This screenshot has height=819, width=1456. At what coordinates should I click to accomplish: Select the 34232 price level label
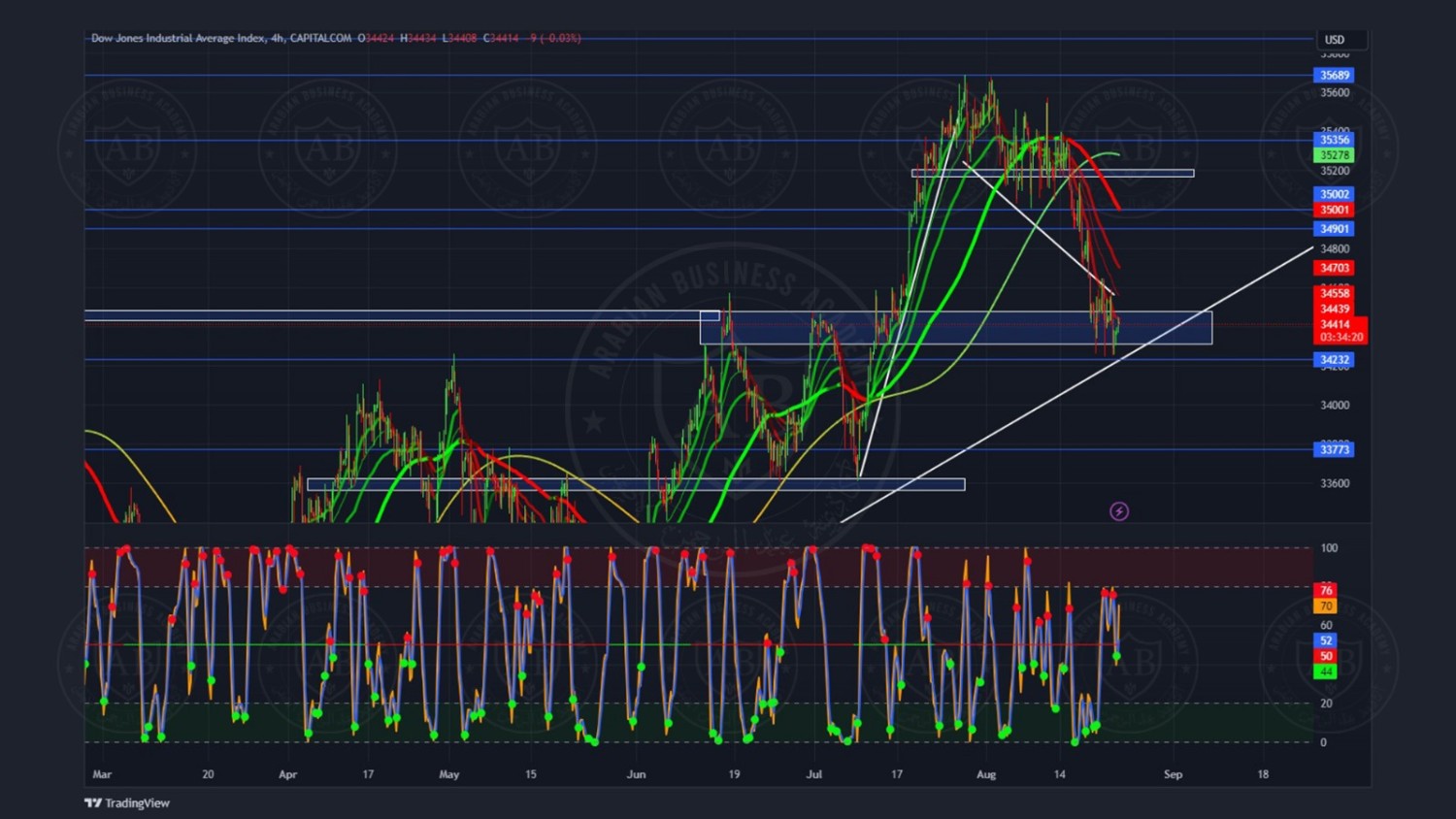coord(1335,360)
